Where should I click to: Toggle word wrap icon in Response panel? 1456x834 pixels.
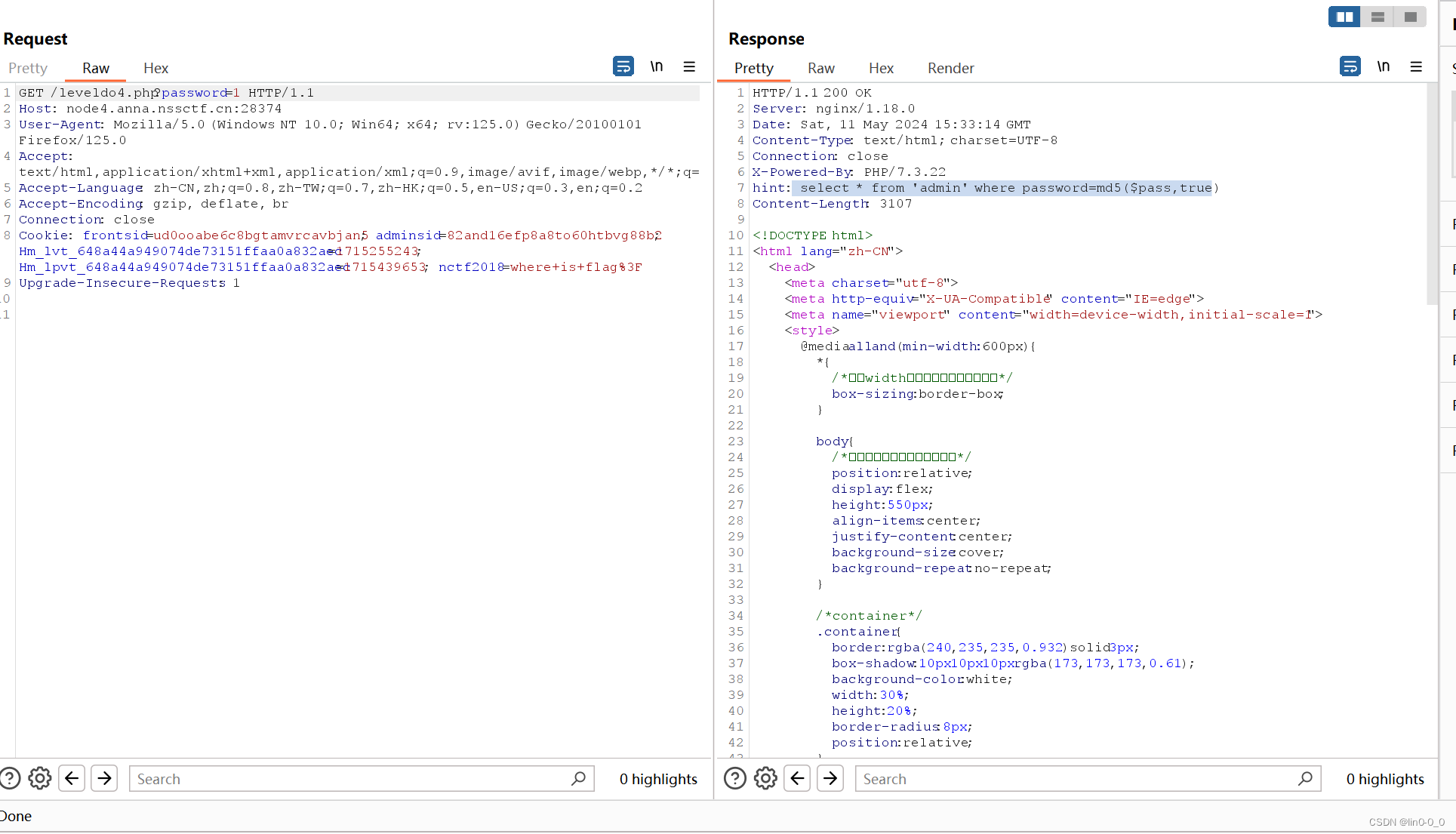pyautogui.click(x=1350, y=66)
